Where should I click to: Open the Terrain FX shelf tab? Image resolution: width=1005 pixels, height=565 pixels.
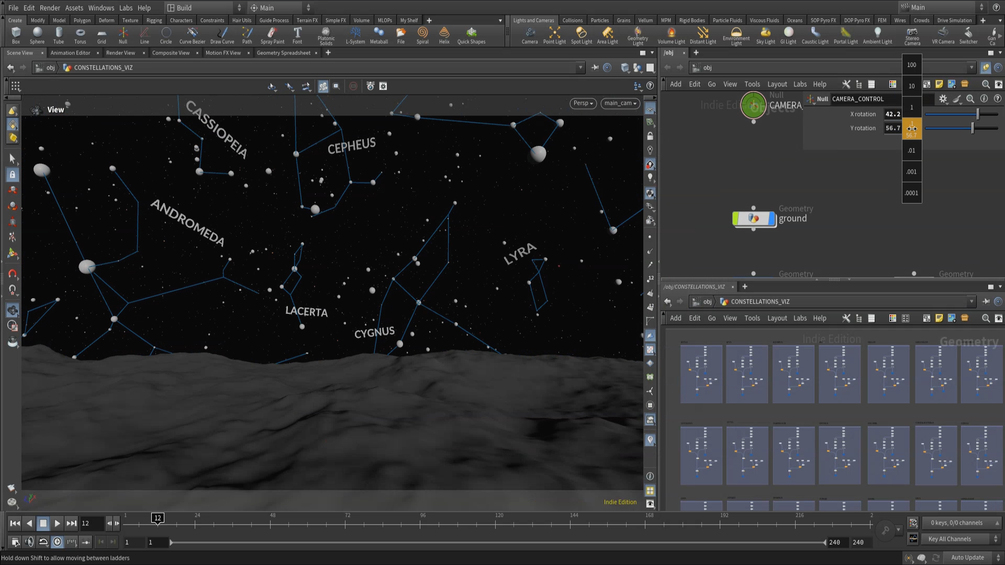[307, 20]
